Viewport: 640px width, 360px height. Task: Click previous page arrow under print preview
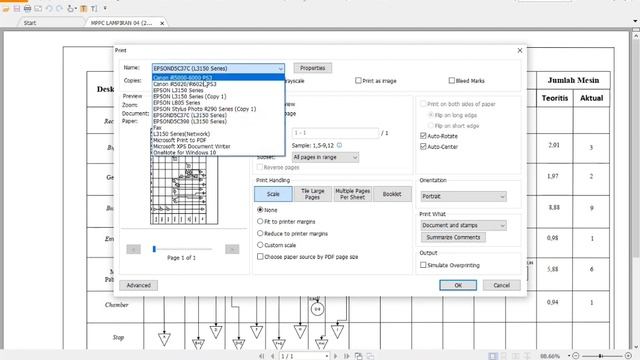(133, 249)
